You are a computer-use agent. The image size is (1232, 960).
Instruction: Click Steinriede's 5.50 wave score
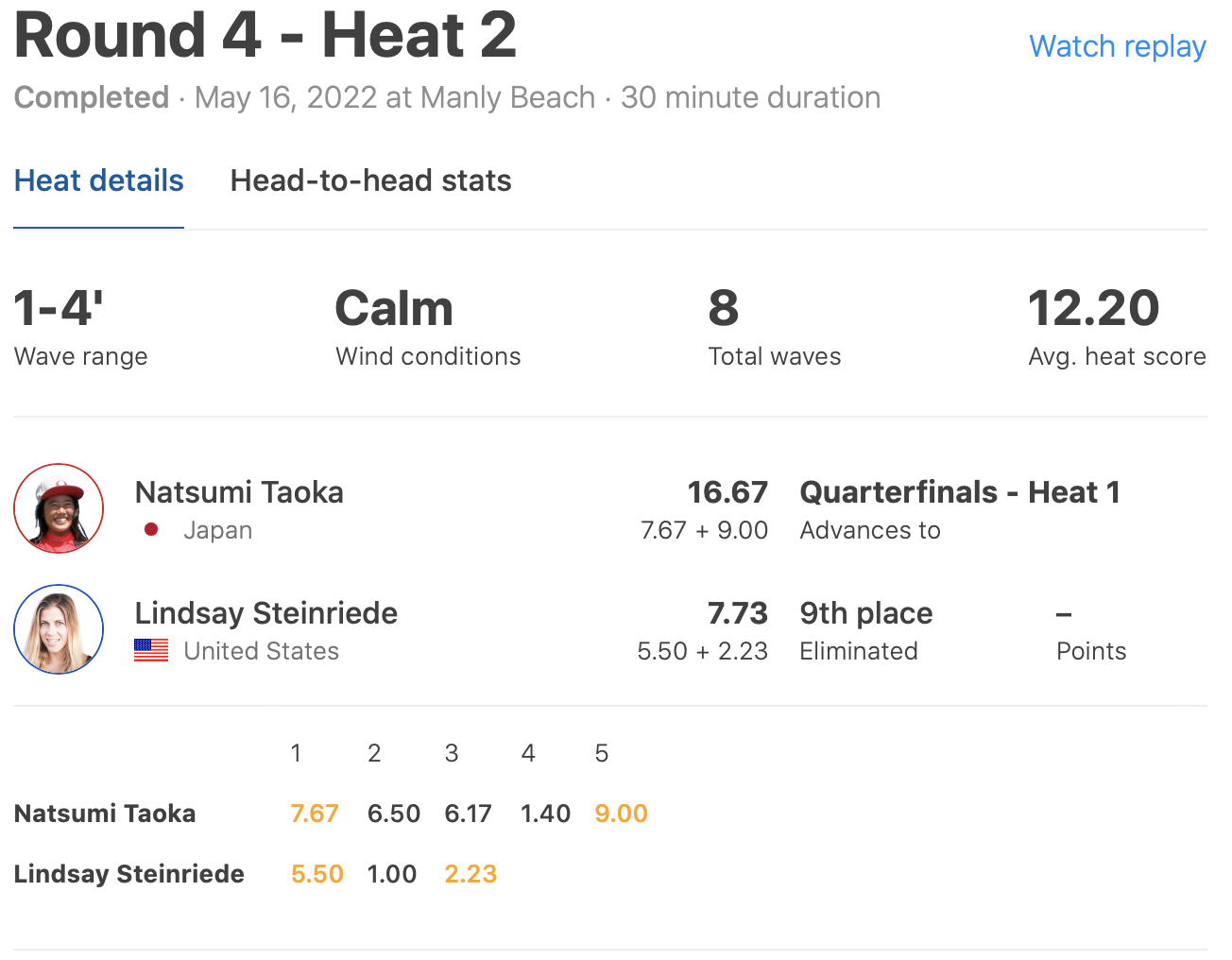317,874
